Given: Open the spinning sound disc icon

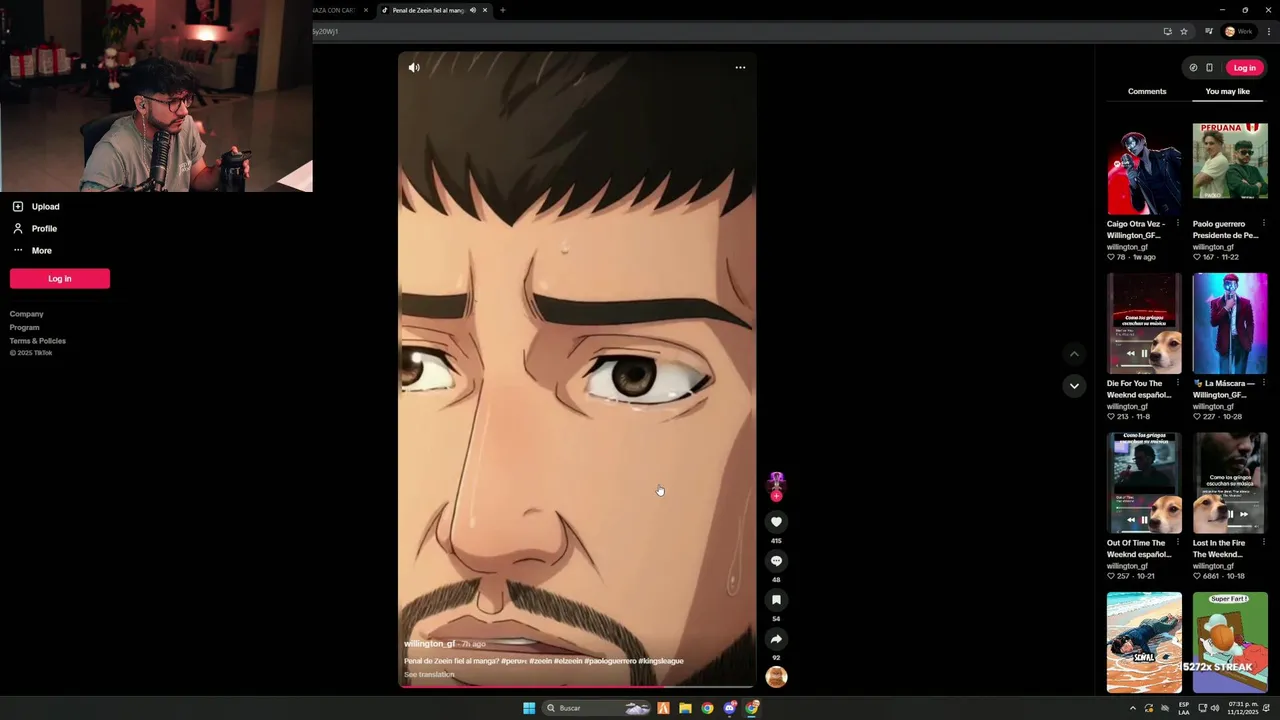Looking at the screenshot, I should pos(776,677).
